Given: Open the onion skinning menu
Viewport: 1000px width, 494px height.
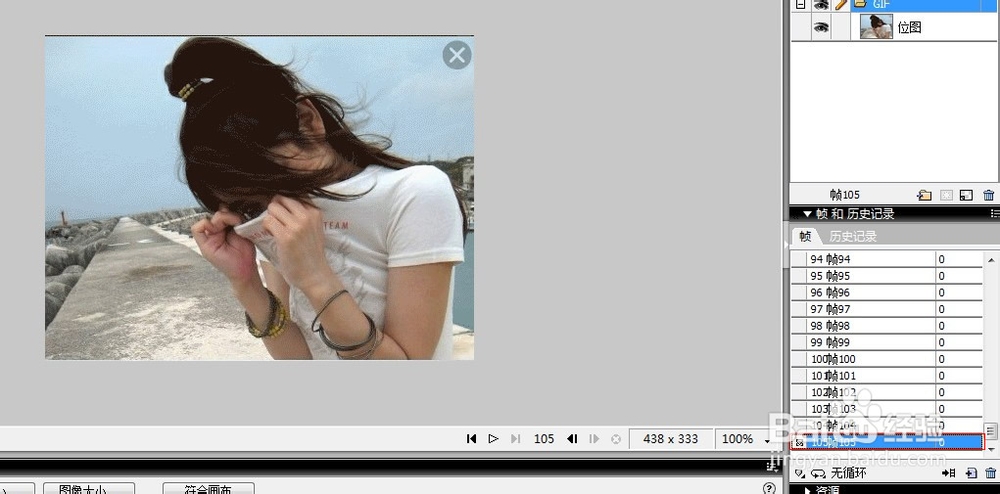Looking at the screenshot, I should 799,473.
